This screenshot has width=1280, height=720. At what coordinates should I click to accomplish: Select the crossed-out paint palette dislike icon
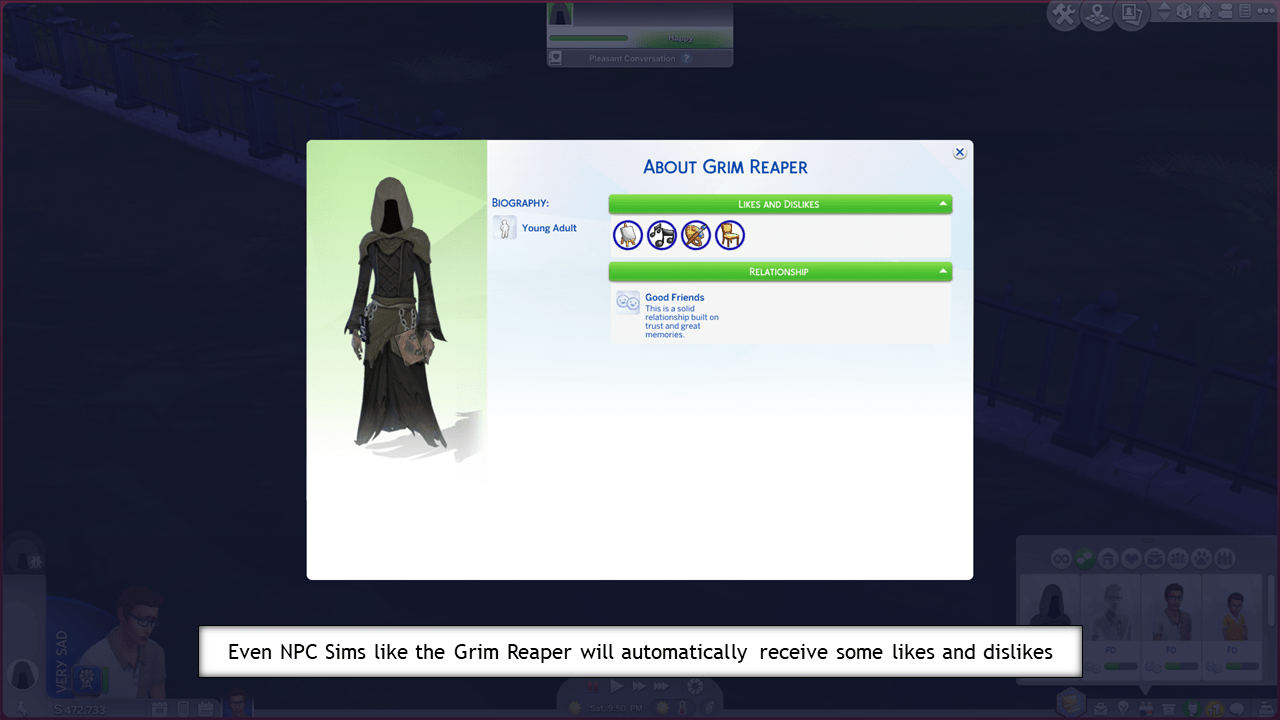tap(696, 236)
